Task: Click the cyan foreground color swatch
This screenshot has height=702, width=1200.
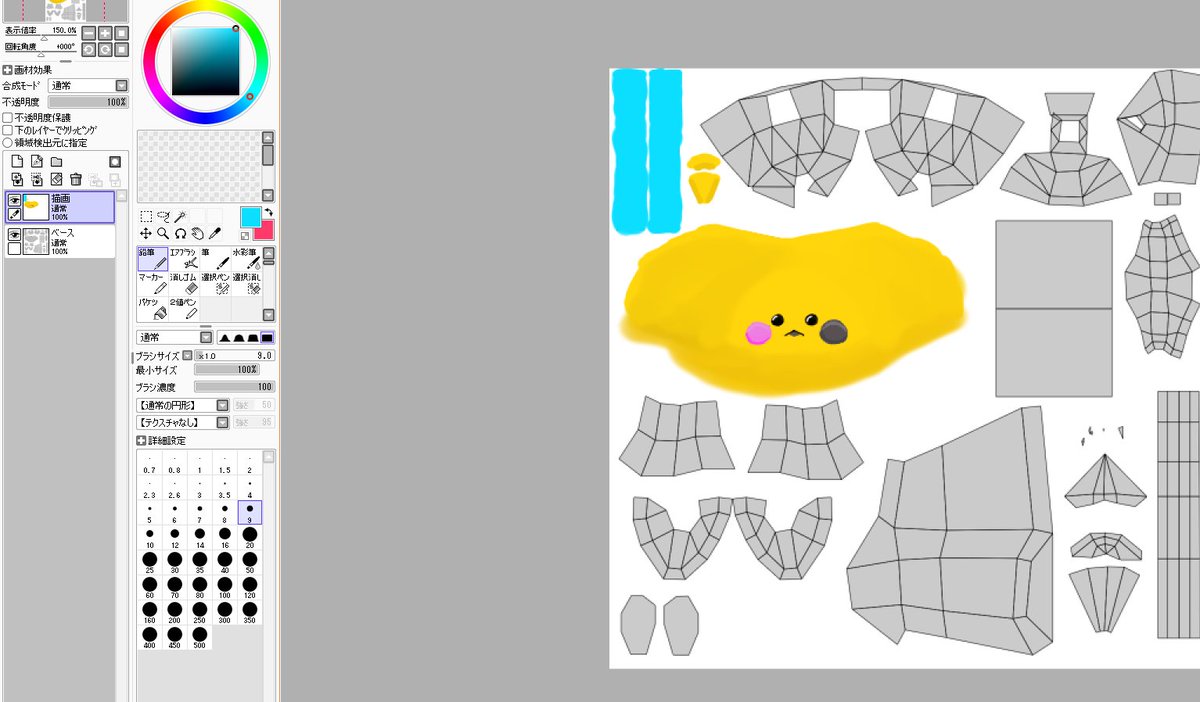Action: point(250,216)
